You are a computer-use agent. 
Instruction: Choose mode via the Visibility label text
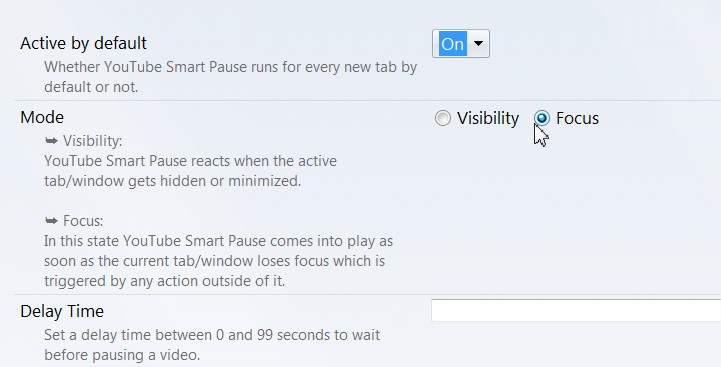488,118
